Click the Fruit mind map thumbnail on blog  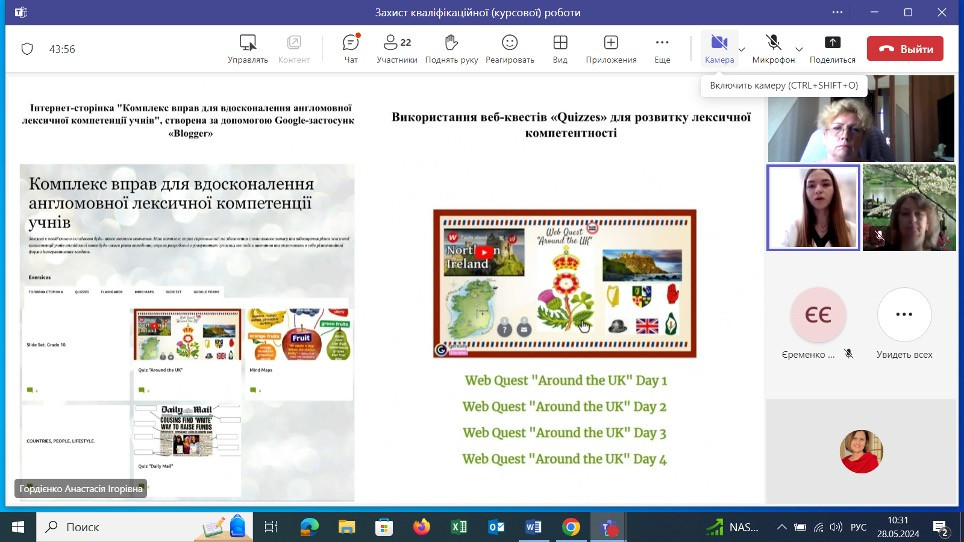click(299, 335)
